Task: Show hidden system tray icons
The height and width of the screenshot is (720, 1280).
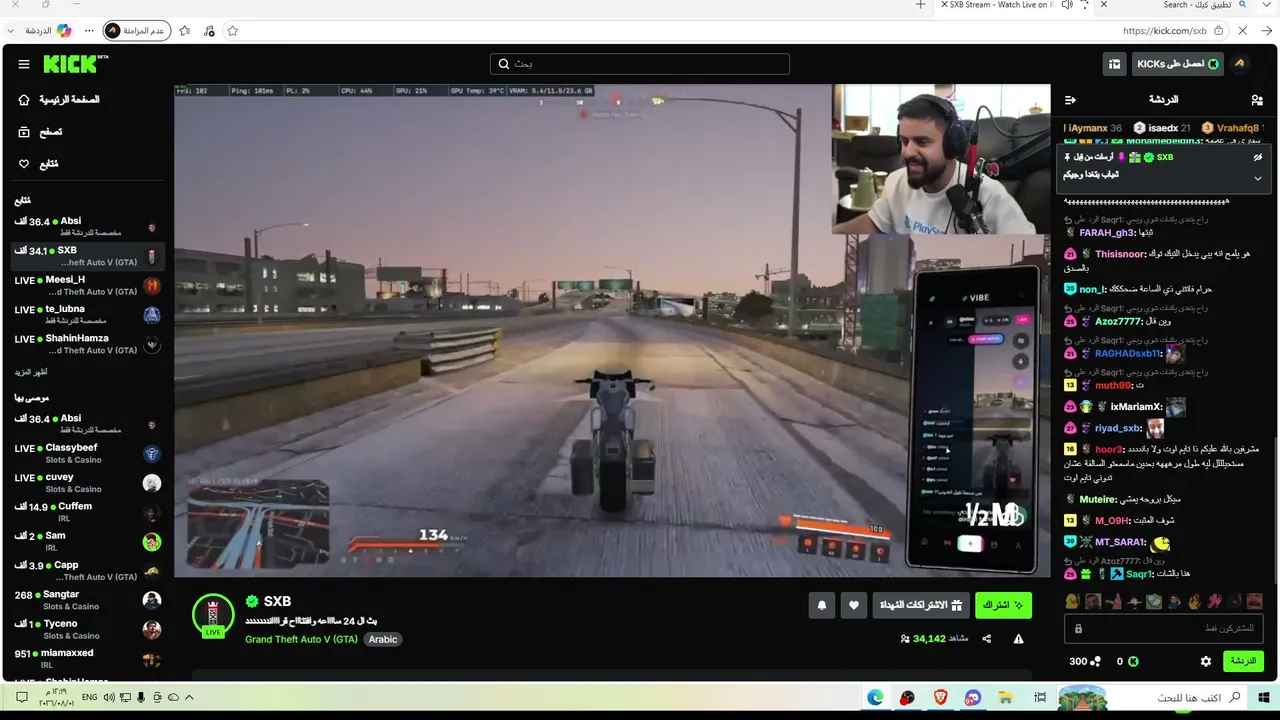Action: (x=189, y=697)
